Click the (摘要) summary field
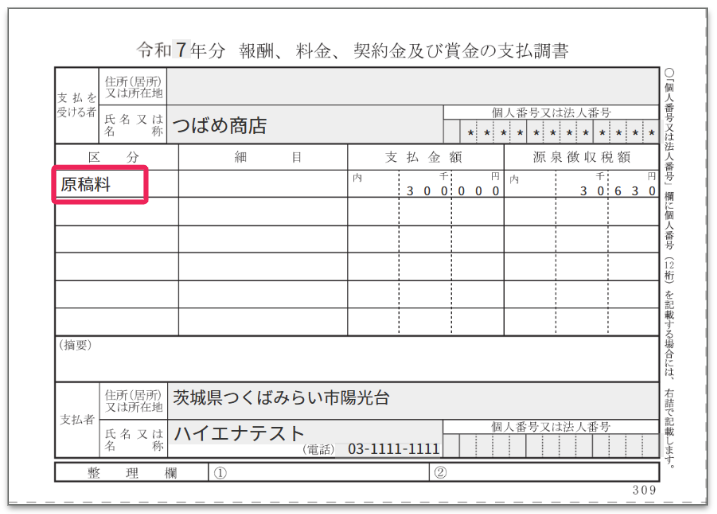The width and height of the screenshot is (717, 514). [x=357, y=359]
